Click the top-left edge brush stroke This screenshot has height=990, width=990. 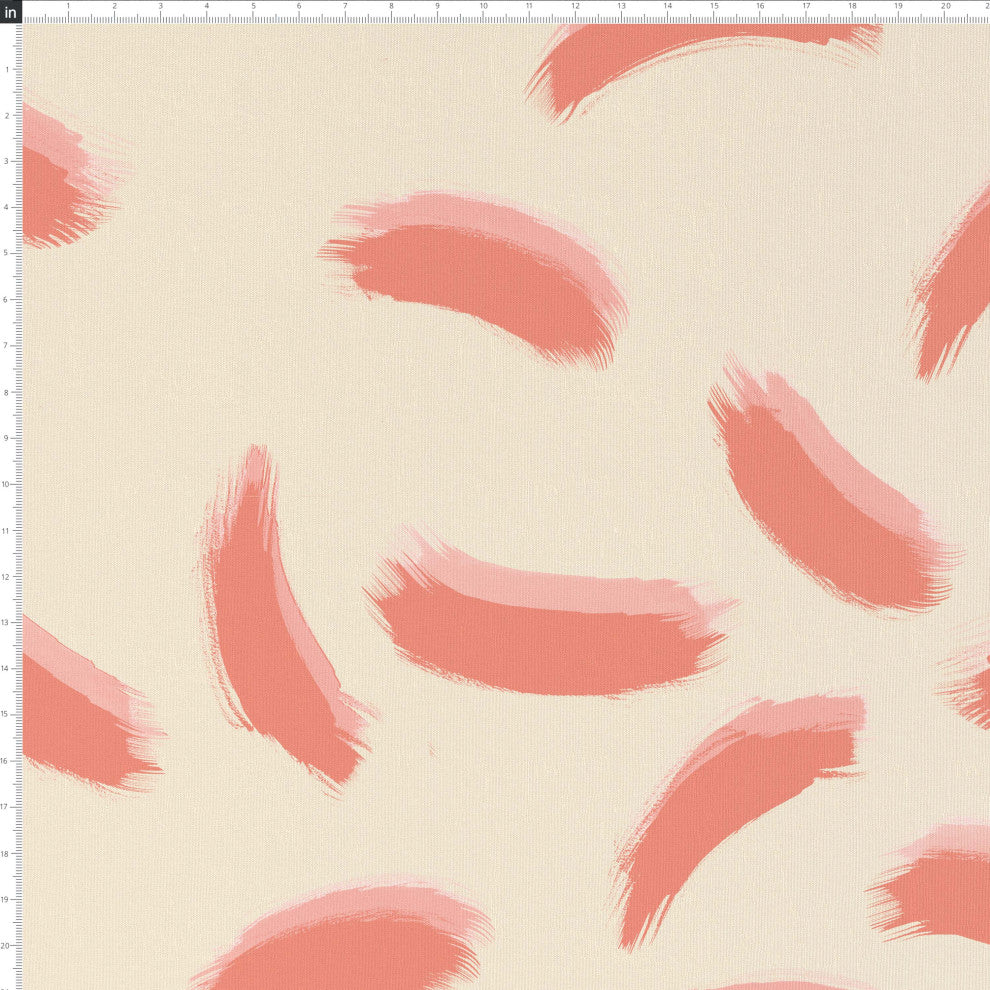coord(55,190)
